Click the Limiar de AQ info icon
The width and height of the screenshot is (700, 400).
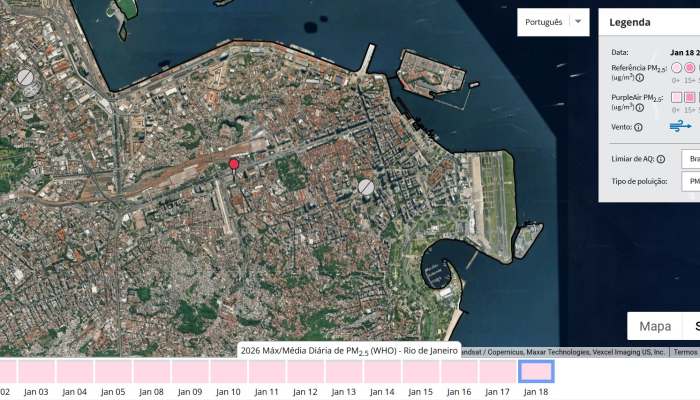coord(661,159)
